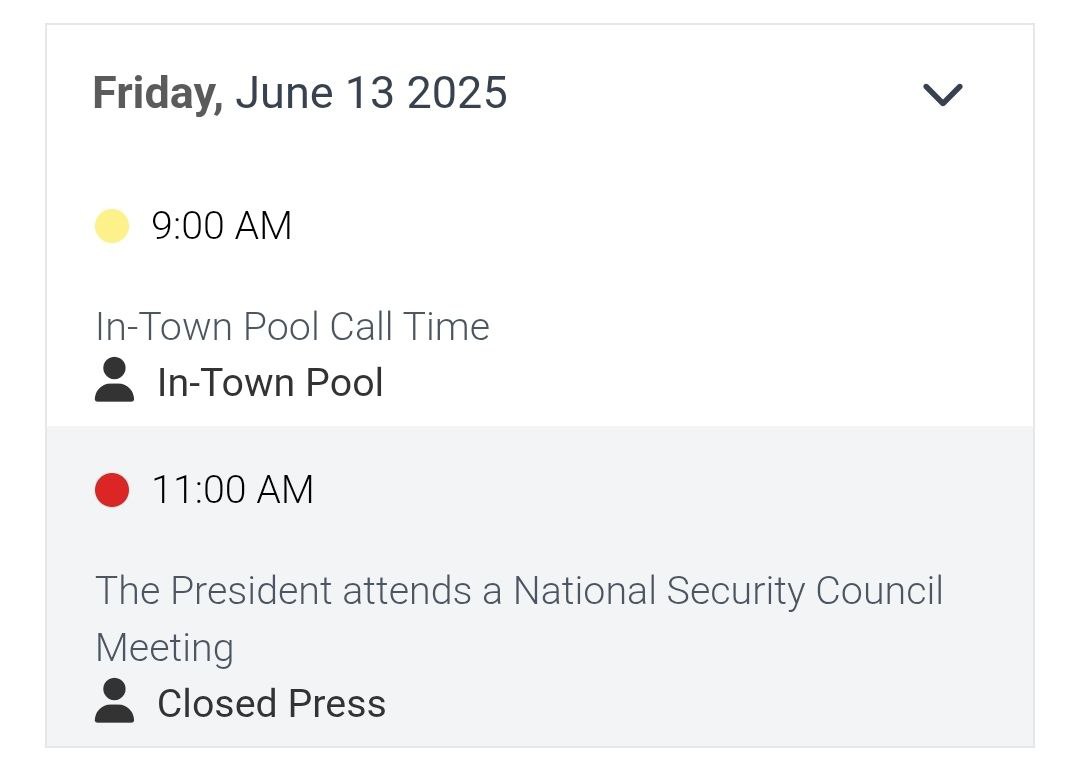Viewport: 1080px width, 769px height.
Task: Click the person icon beside In-Town Pool
Action: (115, 382)
